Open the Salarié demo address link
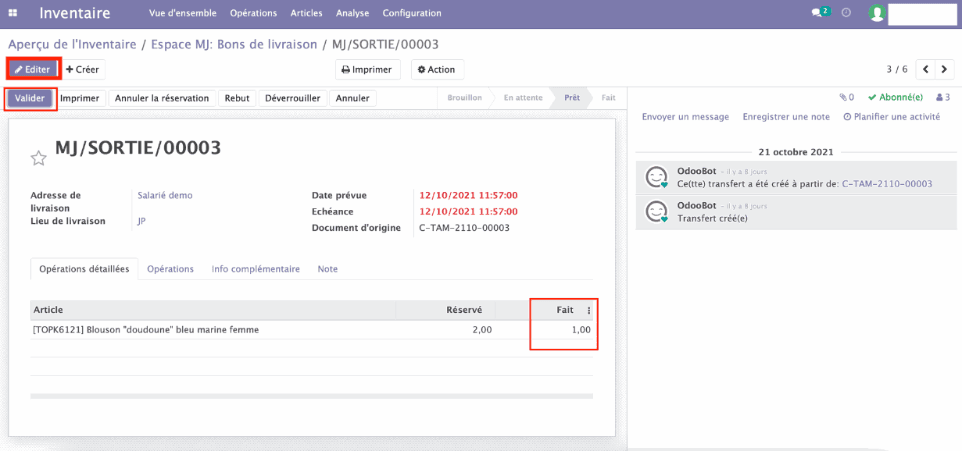Screen dimensions: 962x451 [164, 195]
